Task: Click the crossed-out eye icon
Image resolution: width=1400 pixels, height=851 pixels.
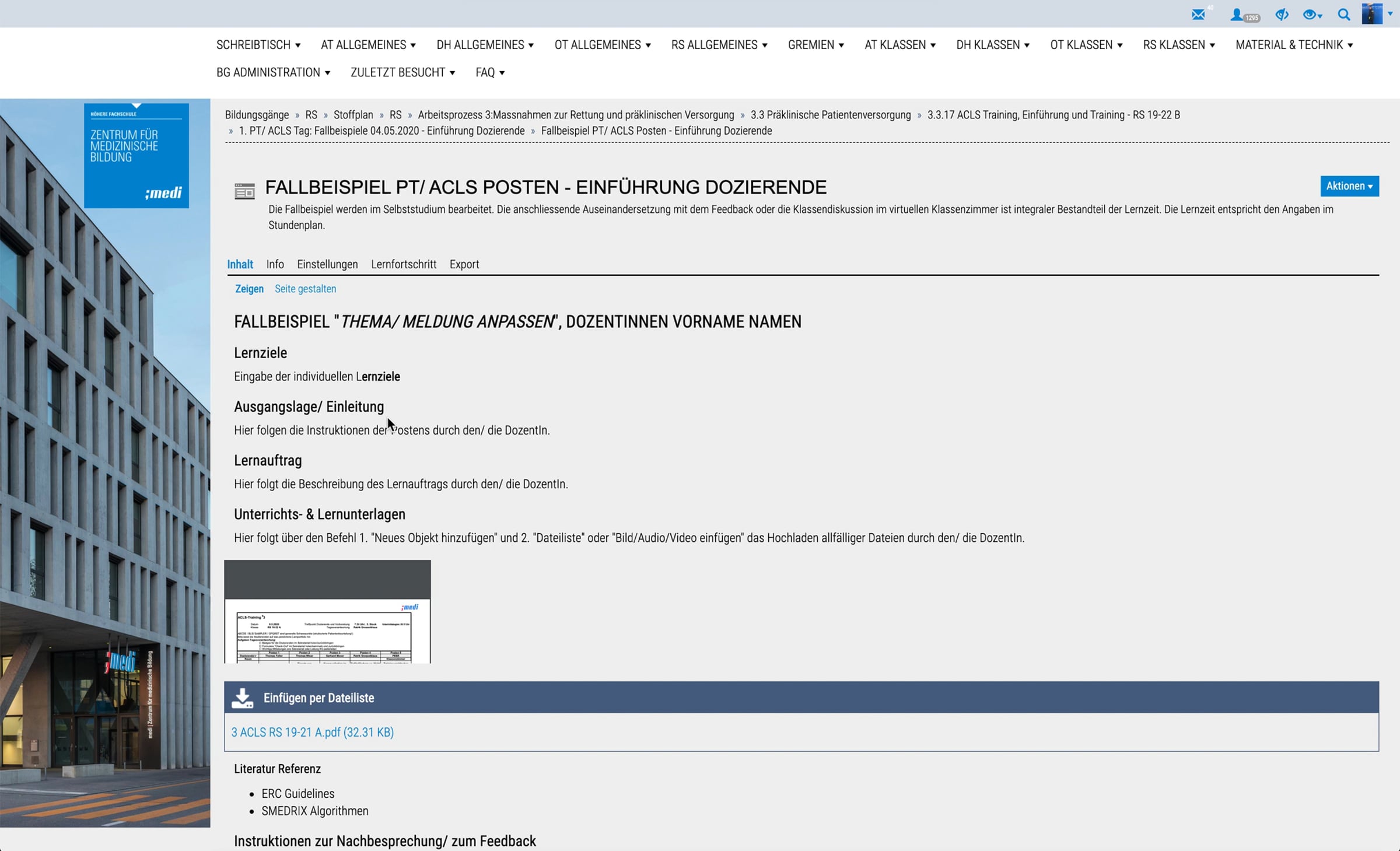Action: tap(1281, 15)
